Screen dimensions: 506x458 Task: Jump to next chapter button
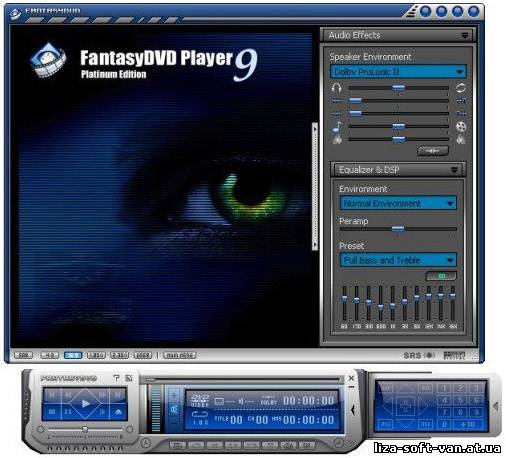118,395
